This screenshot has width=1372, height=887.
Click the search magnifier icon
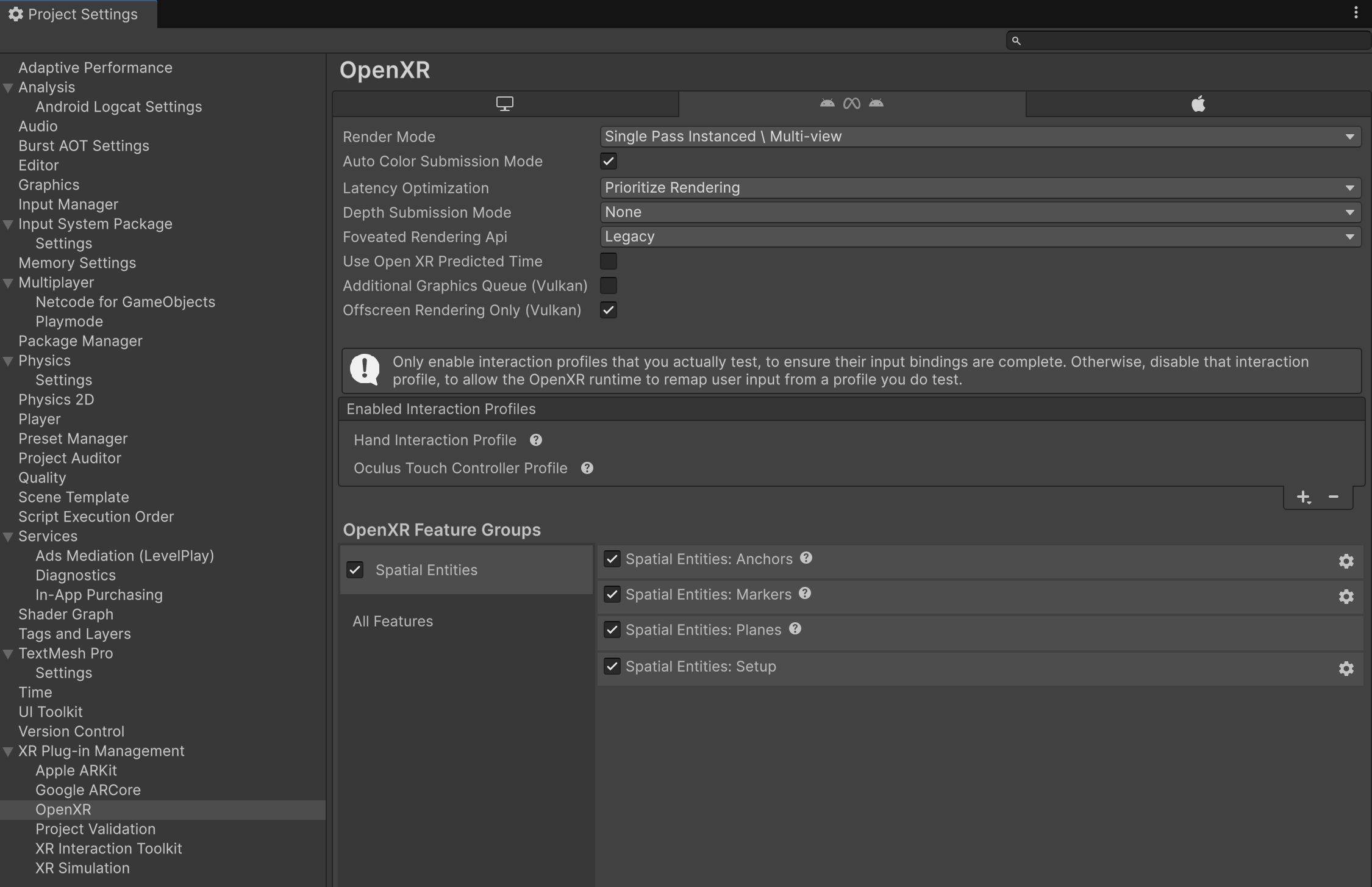coord(1016,40)
